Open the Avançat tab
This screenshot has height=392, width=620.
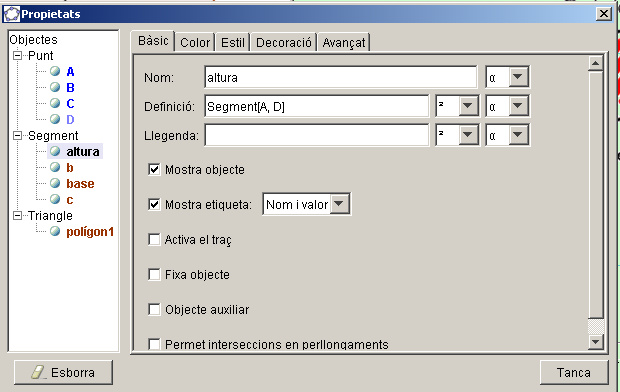(344, 42)
